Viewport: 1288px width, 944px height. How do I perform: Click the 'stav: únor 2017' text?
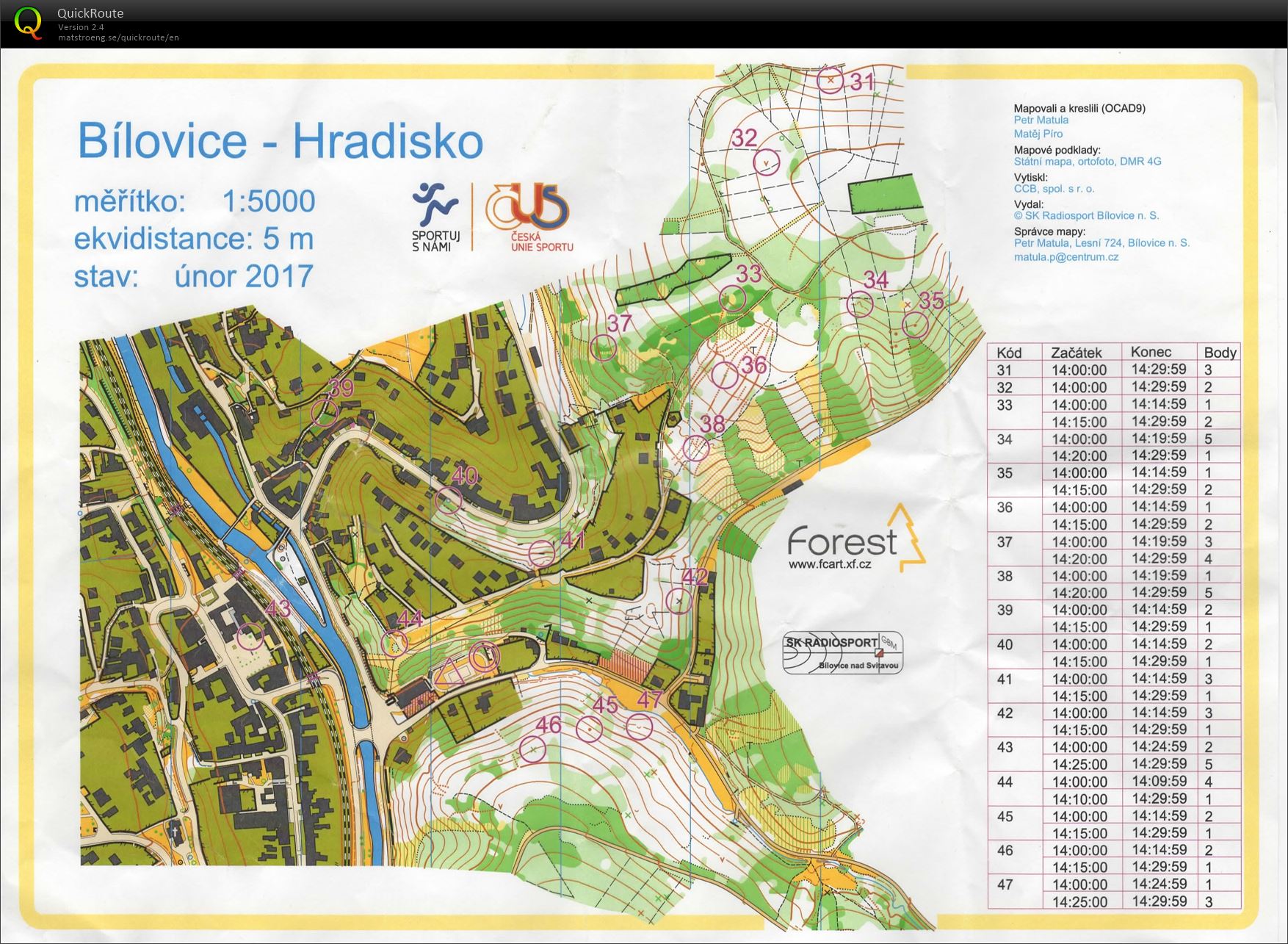pos(194,277)
